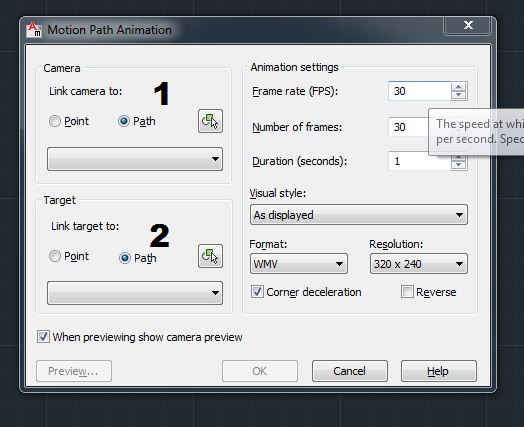
Task: Click the Link target to: label
Action: pyautogui.click(x=85, y=226)
